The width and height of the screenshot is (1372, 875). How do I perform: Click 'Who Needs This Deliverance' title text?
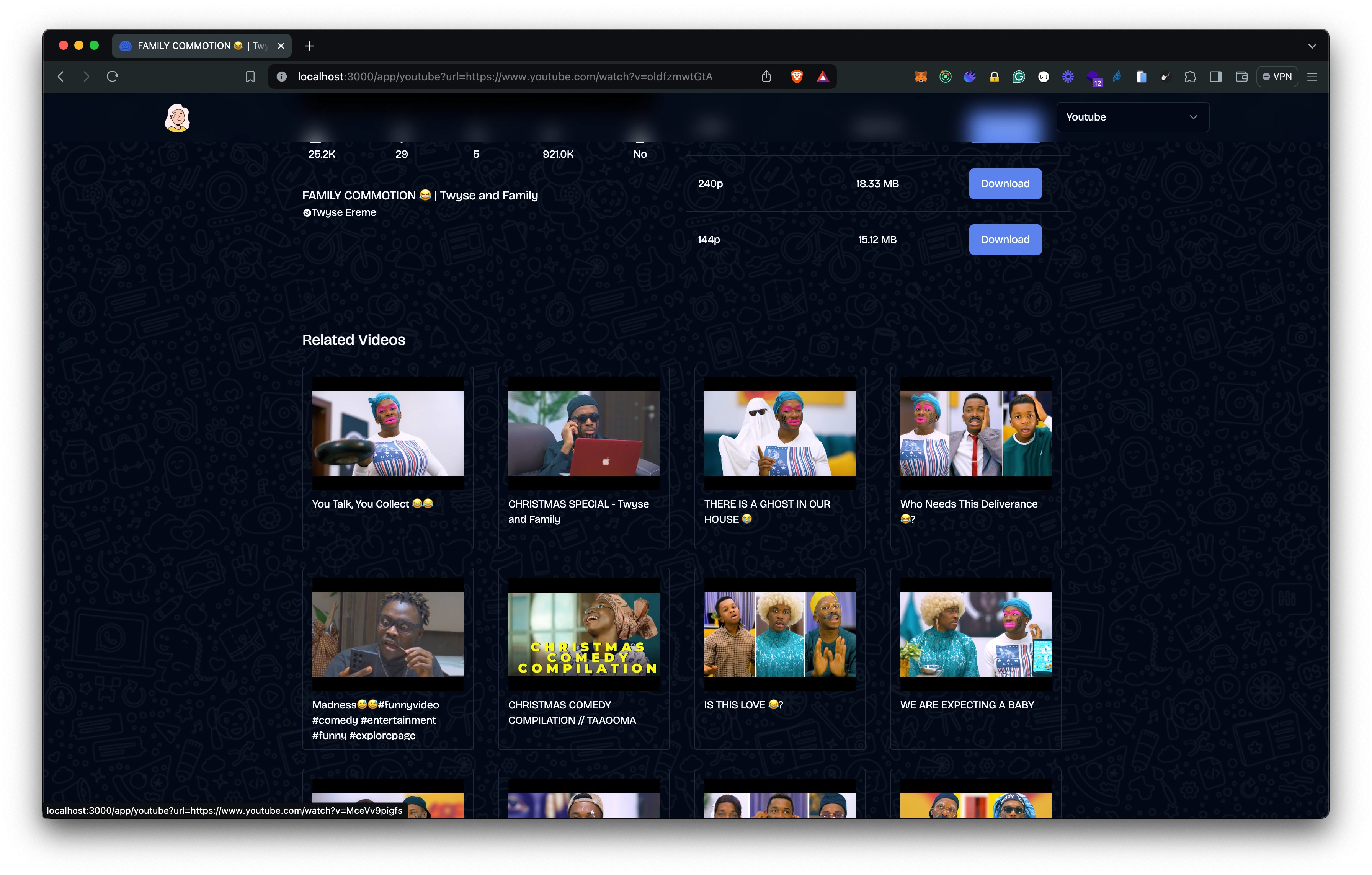(969, 511)
